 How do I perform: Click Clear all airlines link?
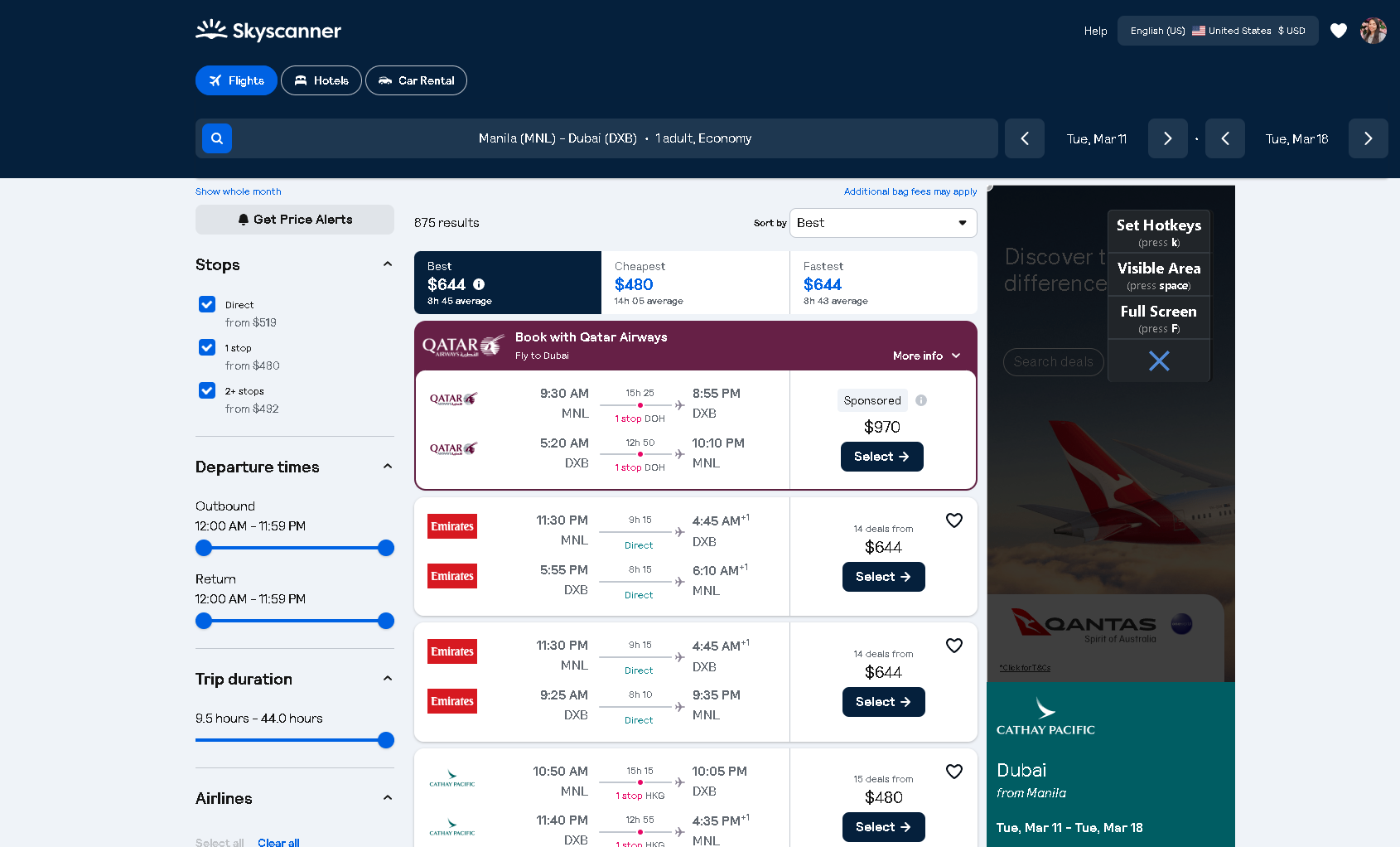click(x=278, y=842)
